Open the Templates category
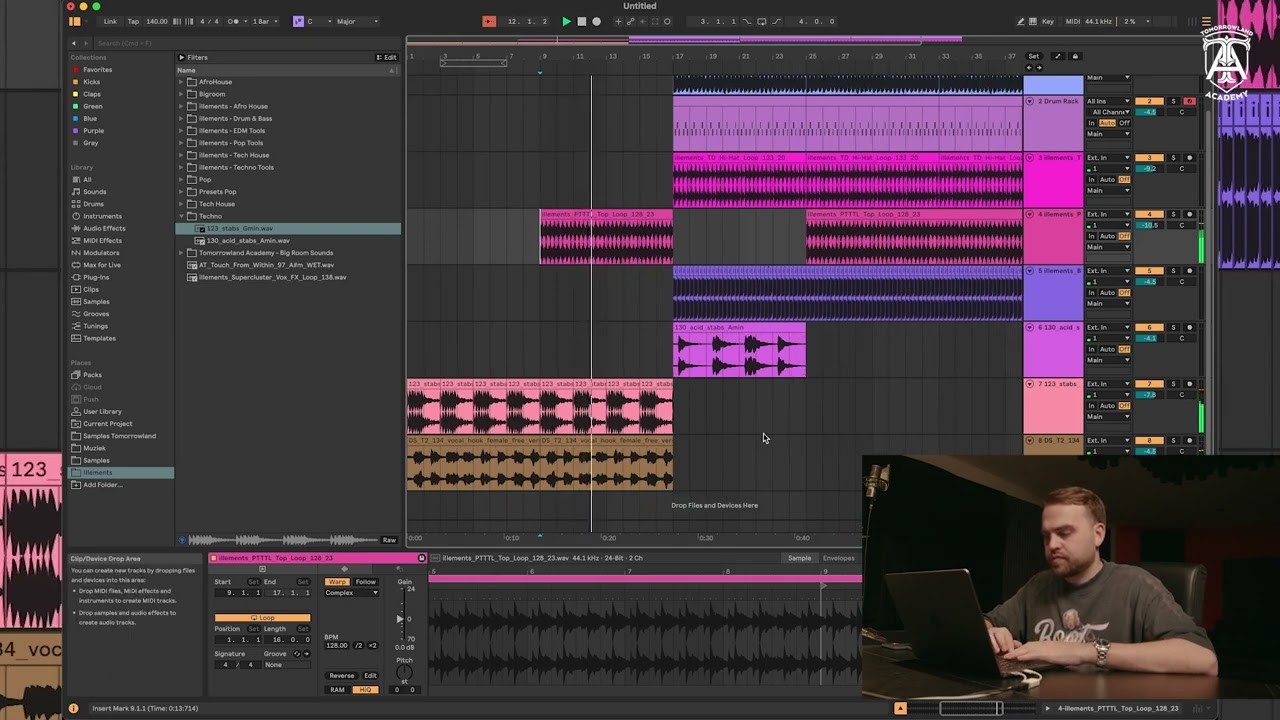 click(99, 338)
